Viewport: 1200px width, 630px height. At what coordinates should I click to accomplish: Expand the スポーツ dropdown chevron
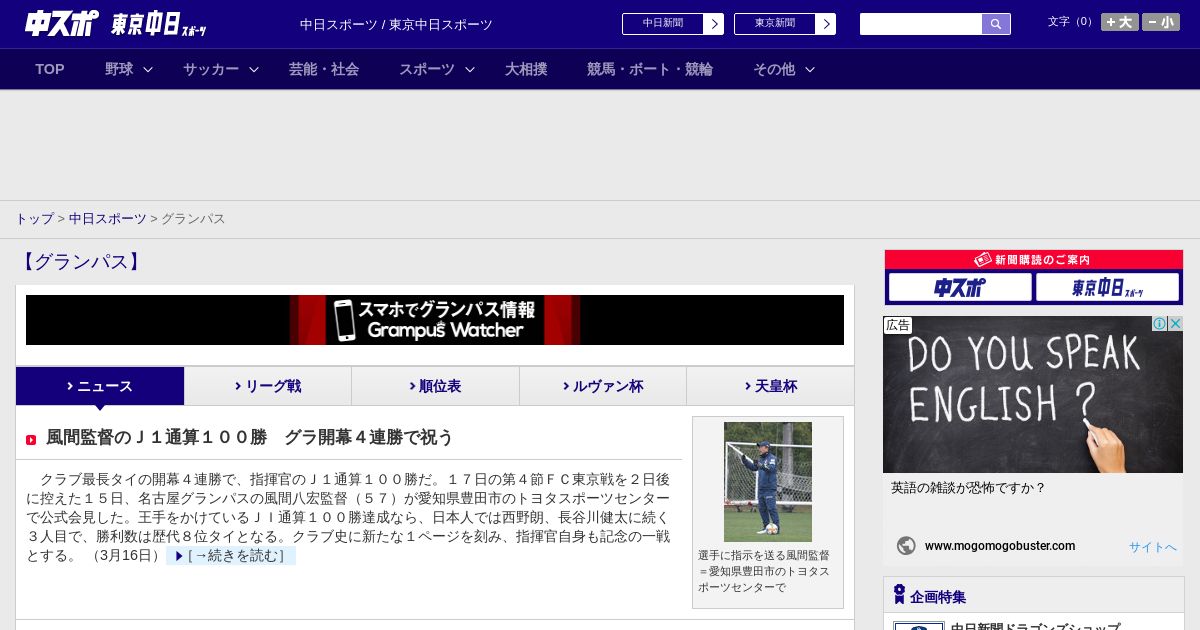point(470,69)
